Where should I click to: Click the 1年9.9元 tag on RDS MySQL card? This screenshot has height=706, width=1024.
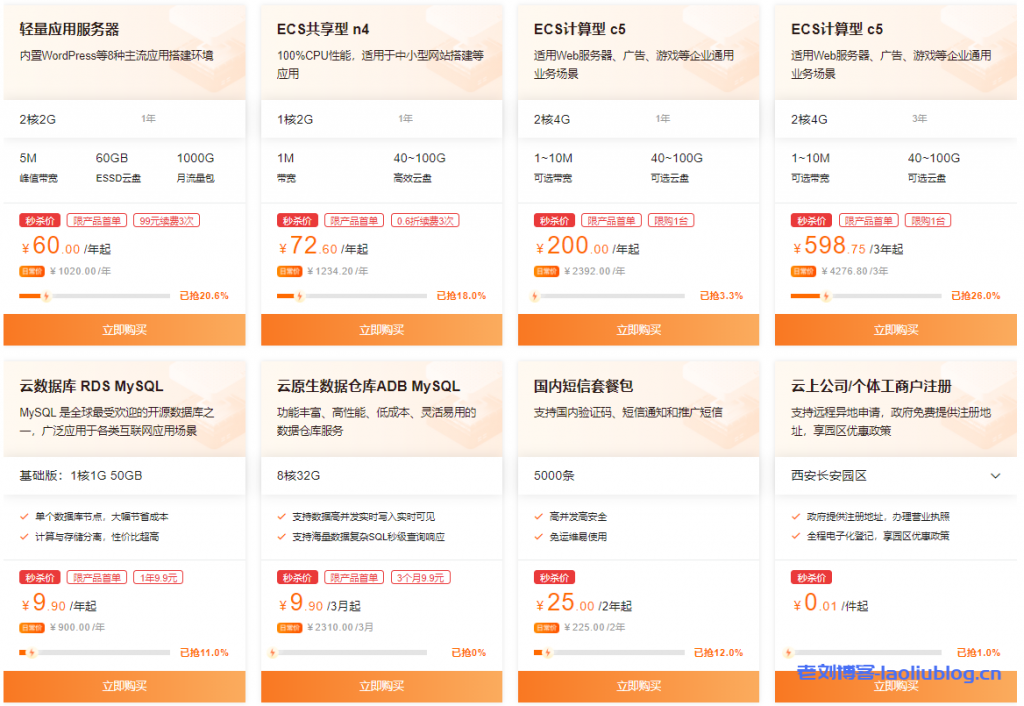(160, 577)
